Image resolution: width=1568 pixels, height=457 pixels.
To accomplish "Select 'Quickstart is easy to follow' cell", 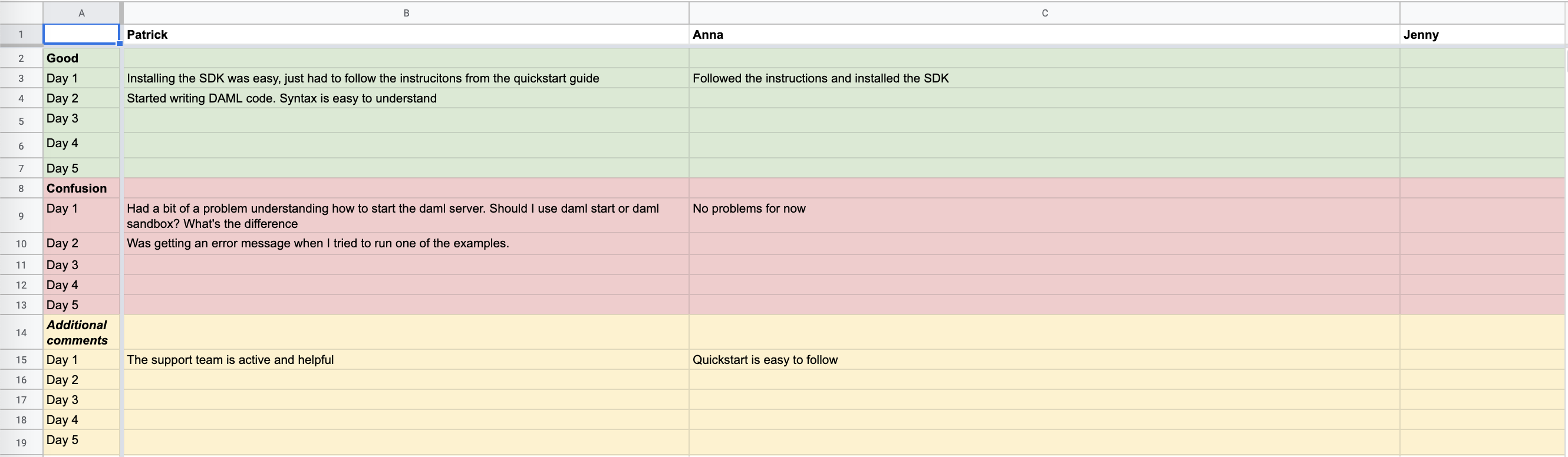I will pos(1045,360).
